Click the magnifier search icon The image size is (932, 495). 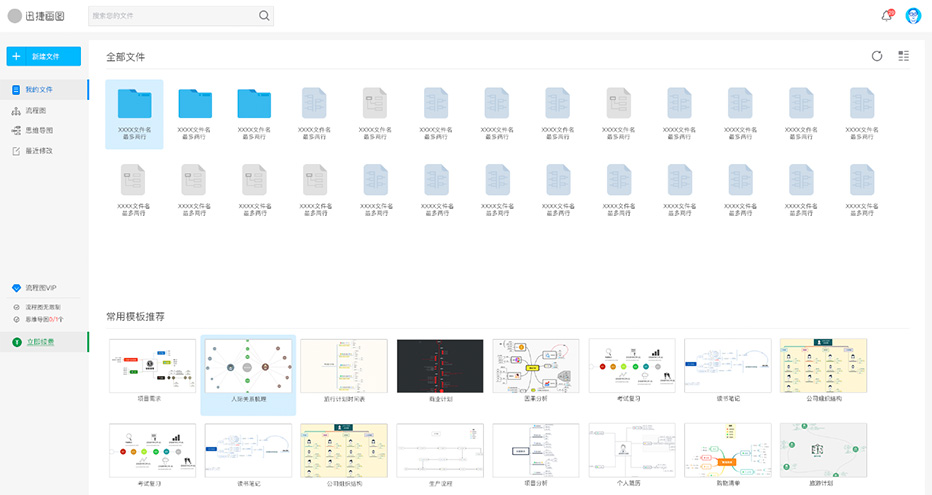pyautogui.click(x=264, y=16)
